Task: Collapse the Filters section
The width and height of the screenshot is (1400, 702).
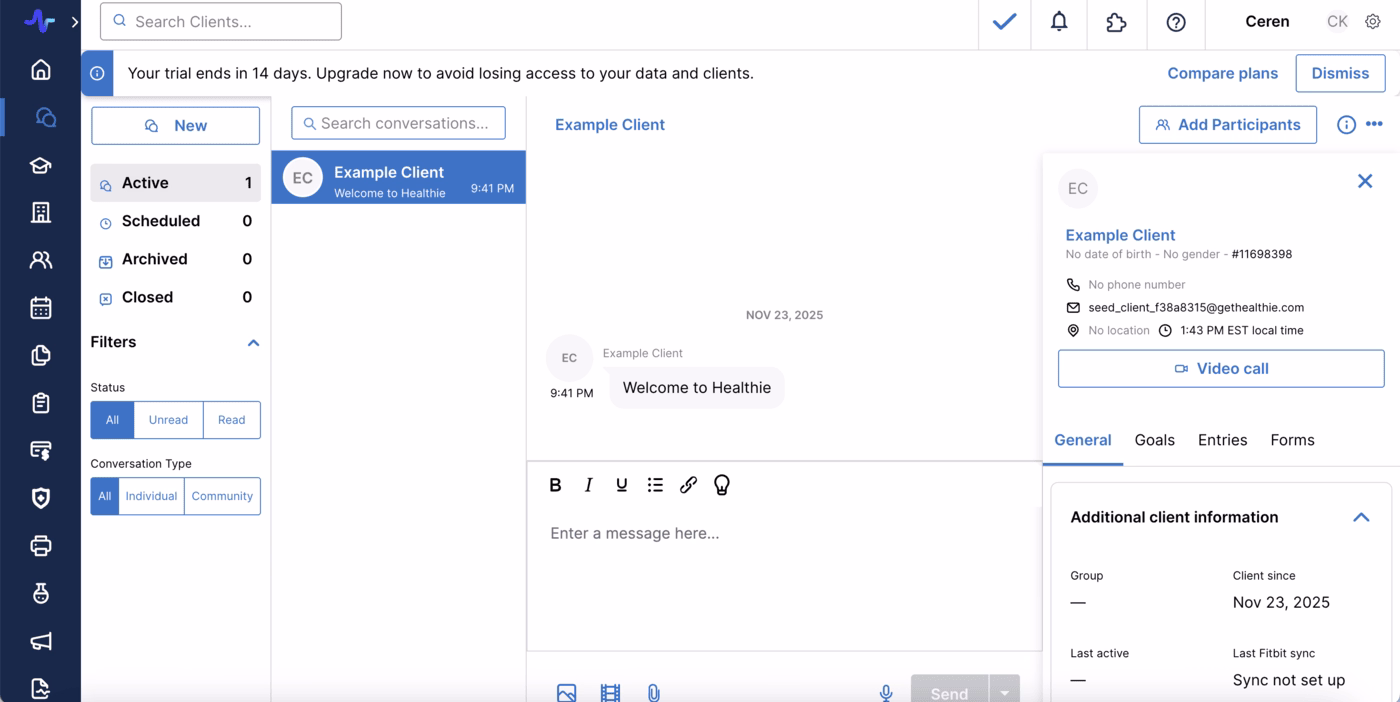Action: point(253,342)
